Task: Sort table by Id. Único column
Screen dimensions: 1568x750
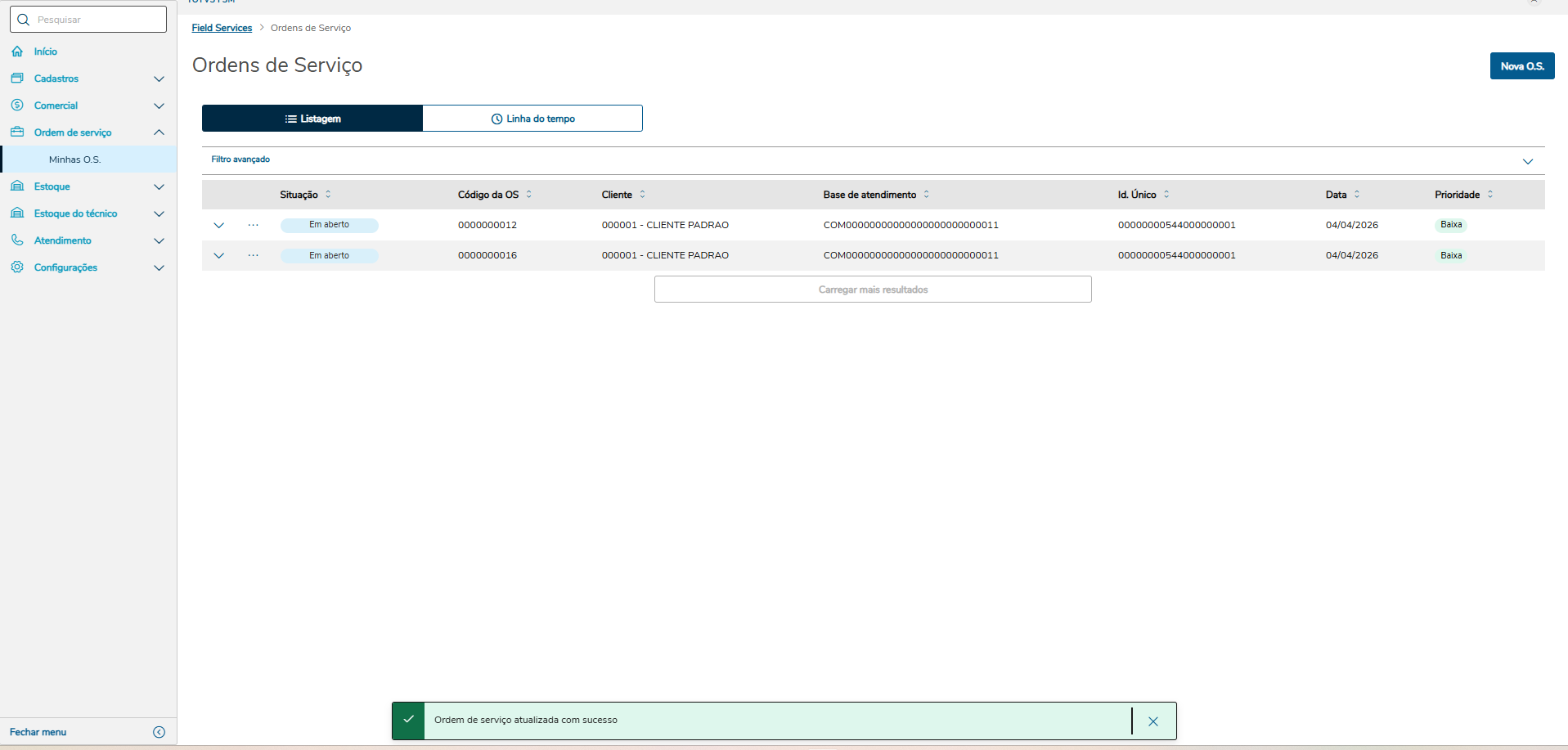Action: [1166, 195]
